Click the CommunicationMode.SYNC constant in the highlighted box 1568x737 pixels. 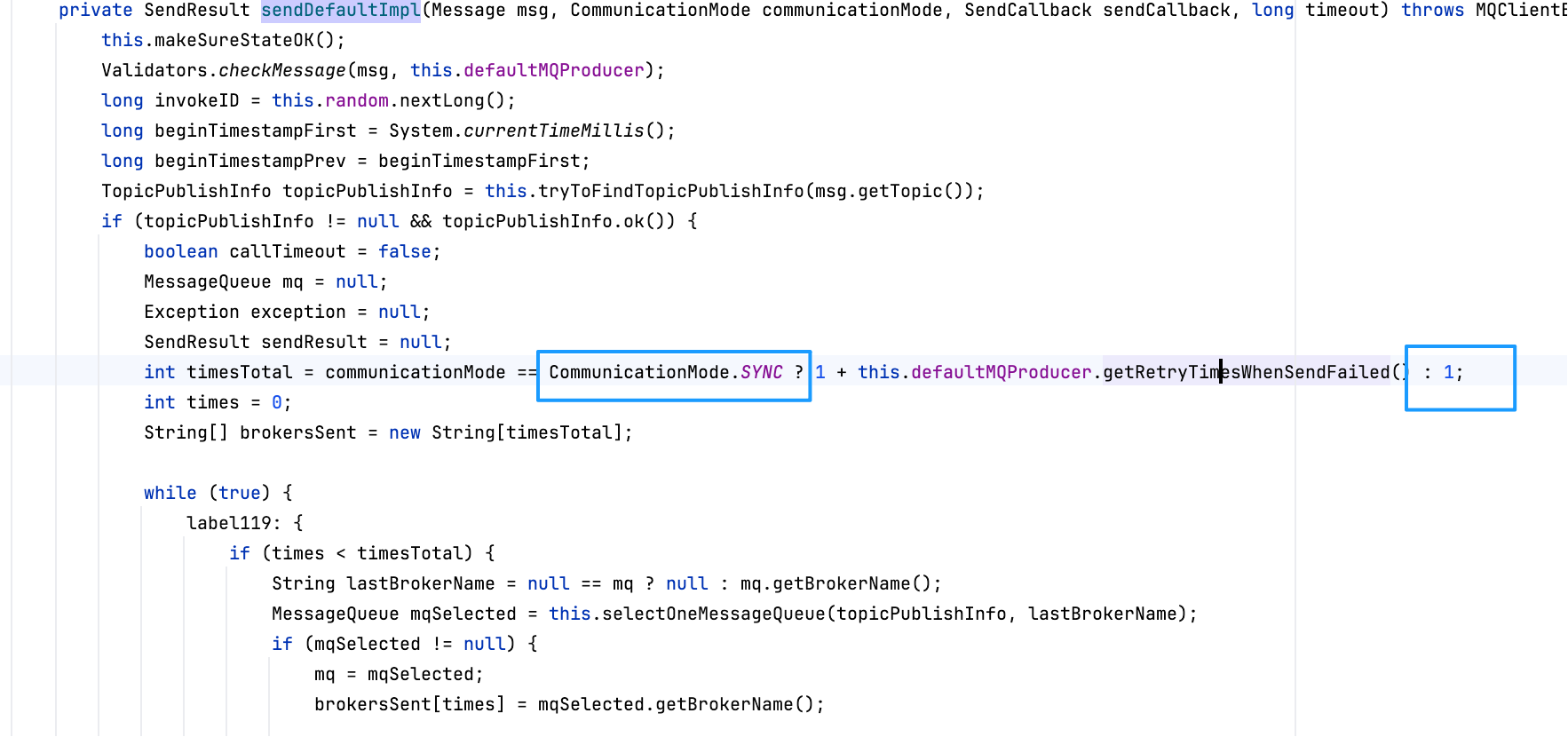coord(666,373)
